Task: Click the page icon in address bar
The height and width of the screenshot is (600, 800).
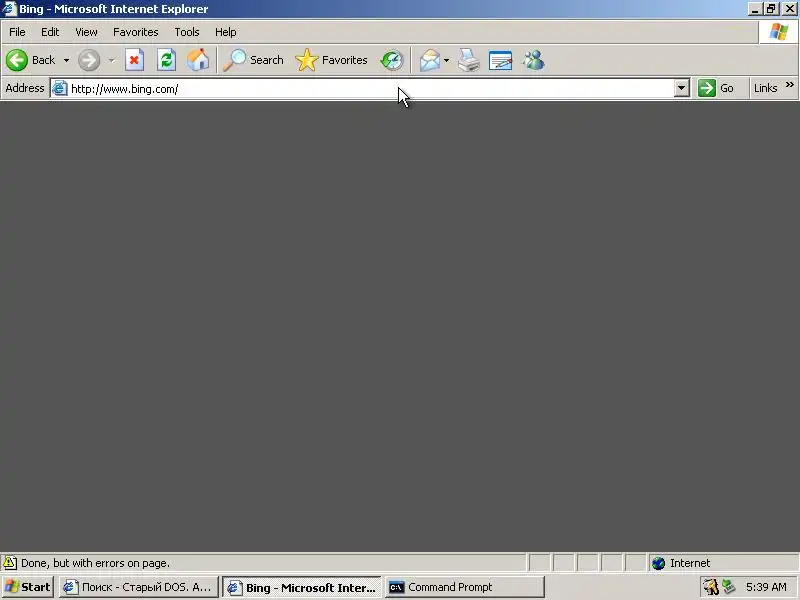Action: pyautogui.click(x=60, y=88)
